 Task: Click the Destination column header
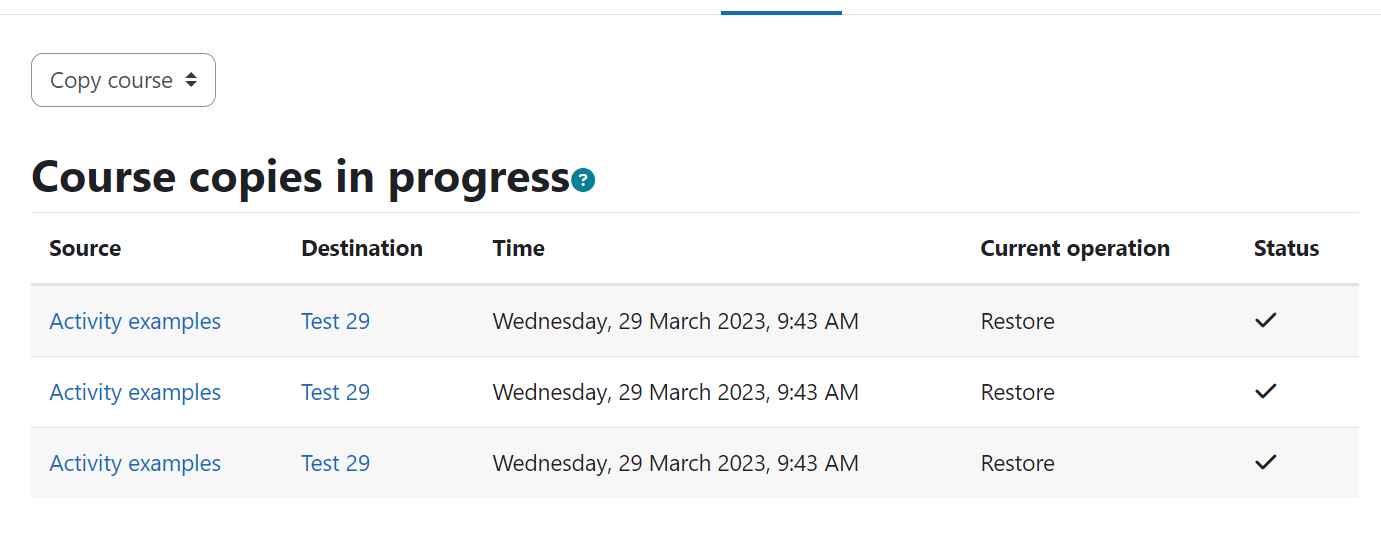362,248
